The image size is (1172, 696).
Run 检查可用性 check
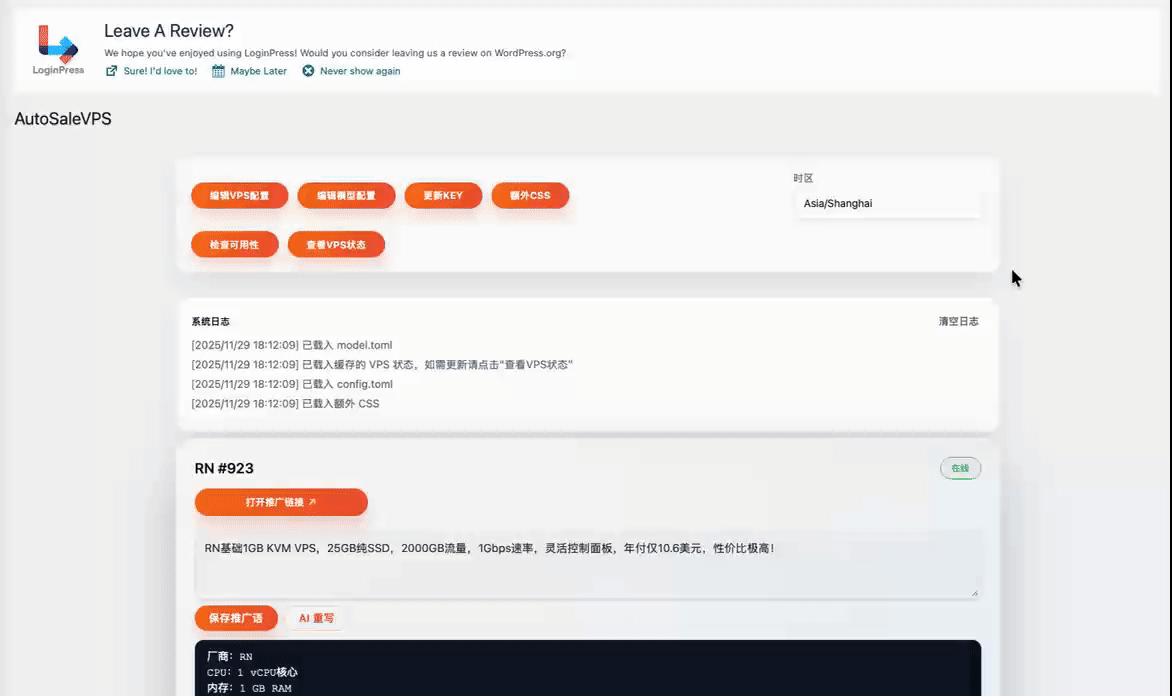point(234,245)
